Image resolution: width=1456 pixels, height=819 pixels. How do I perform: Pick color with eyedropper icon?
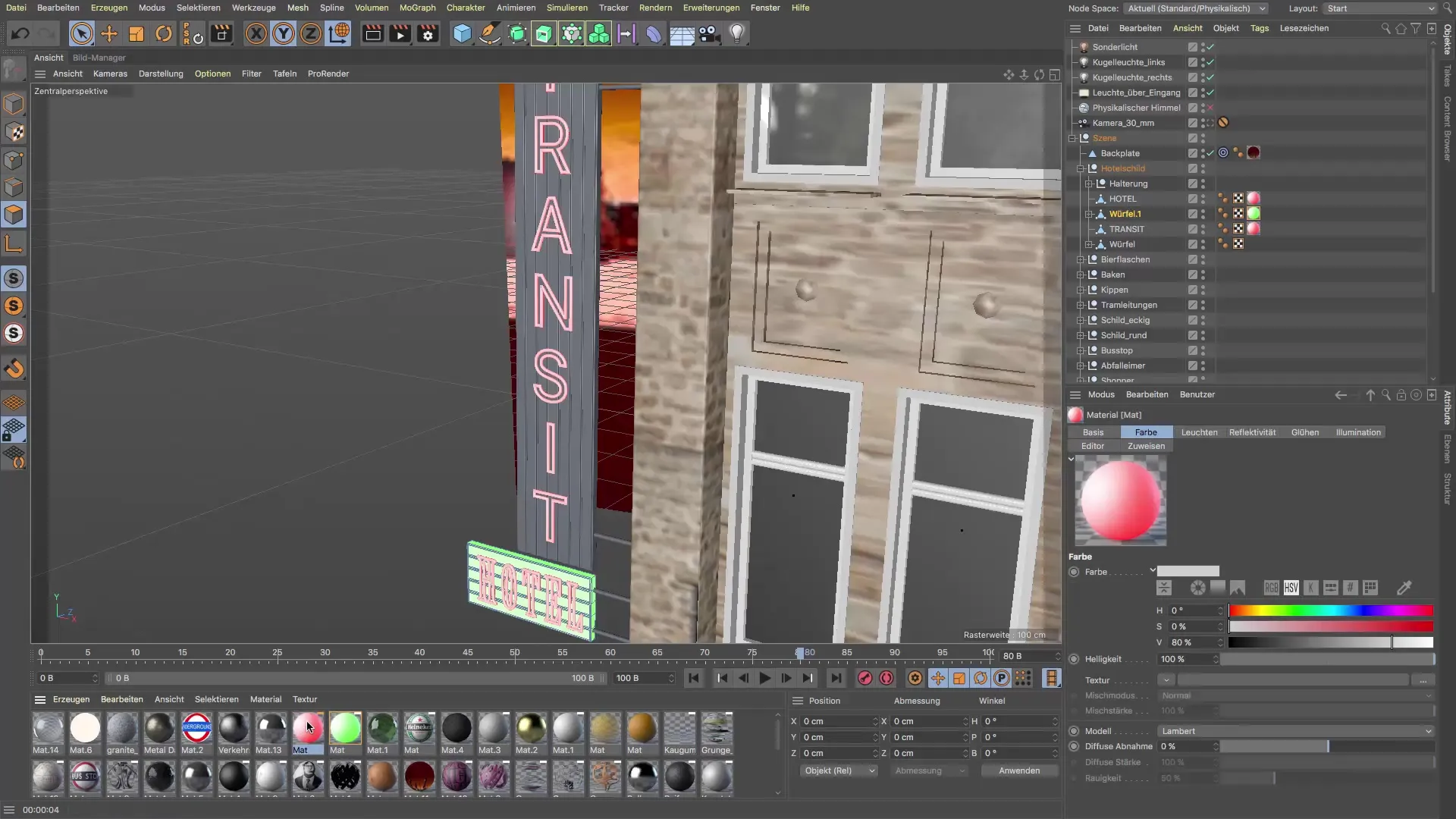(x=1404, y=588)
